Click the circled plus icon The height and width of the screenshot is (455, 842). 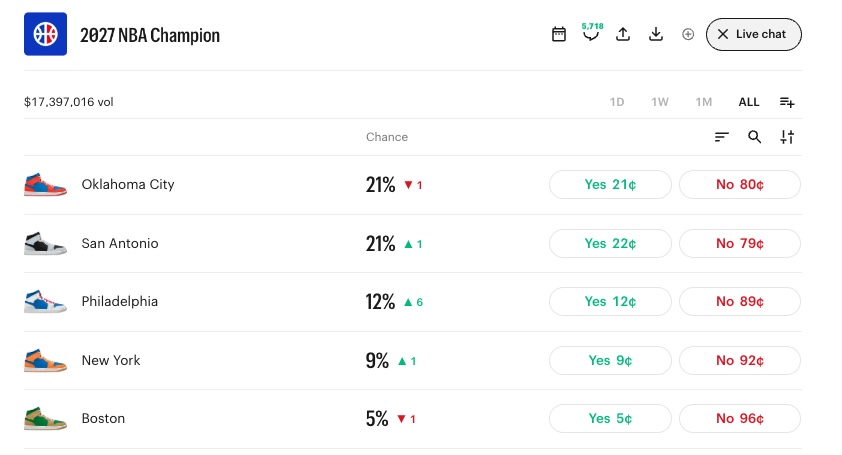click(x=688, y=34)
